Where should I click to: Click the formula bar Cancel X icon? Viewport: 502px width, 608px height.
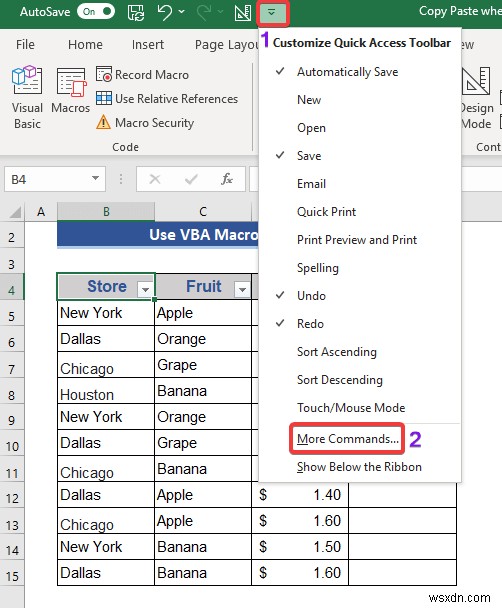(x=155, y=179)
